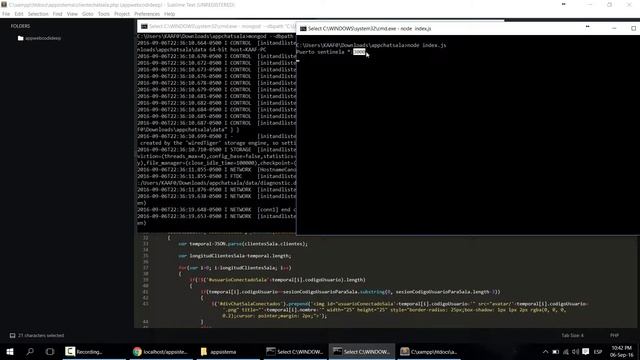This screenshot has height=360, width=640.
Task: Click the FOLDERS heading in the sidebar
Action: click(20, 26)
